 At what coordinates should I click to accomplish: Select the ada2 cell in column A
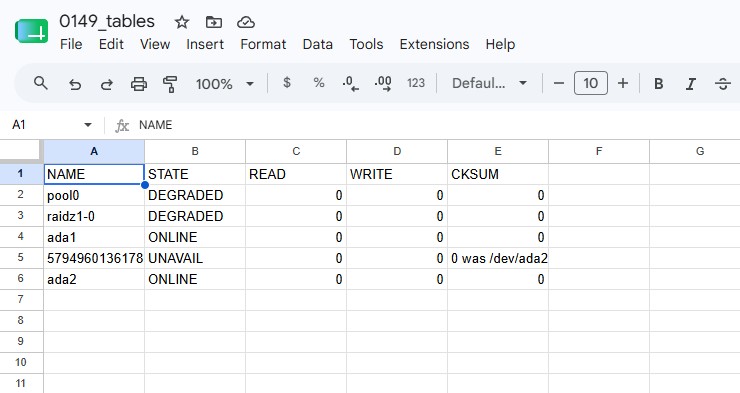(x=94, y=279)
